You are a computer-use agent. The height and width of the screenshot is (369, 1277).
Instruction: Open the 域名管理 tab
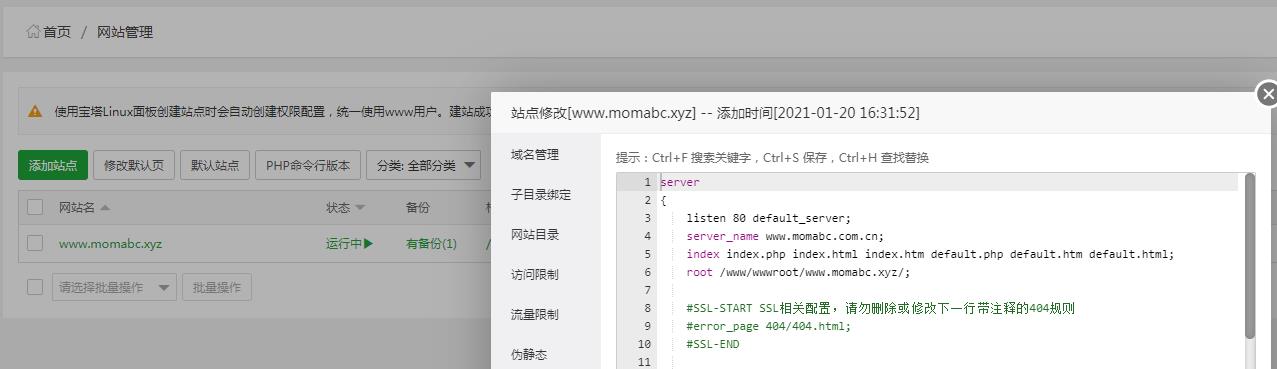tap(535, 155)
